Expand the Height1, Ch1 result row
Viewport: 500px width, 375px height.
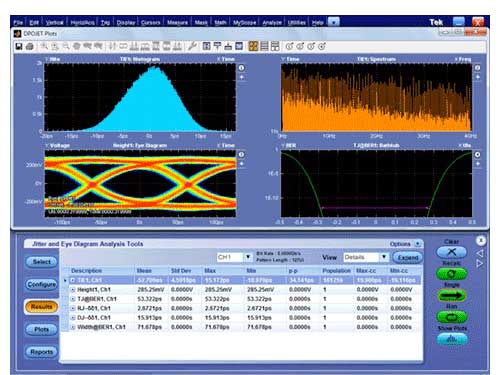tap(73, 290)
